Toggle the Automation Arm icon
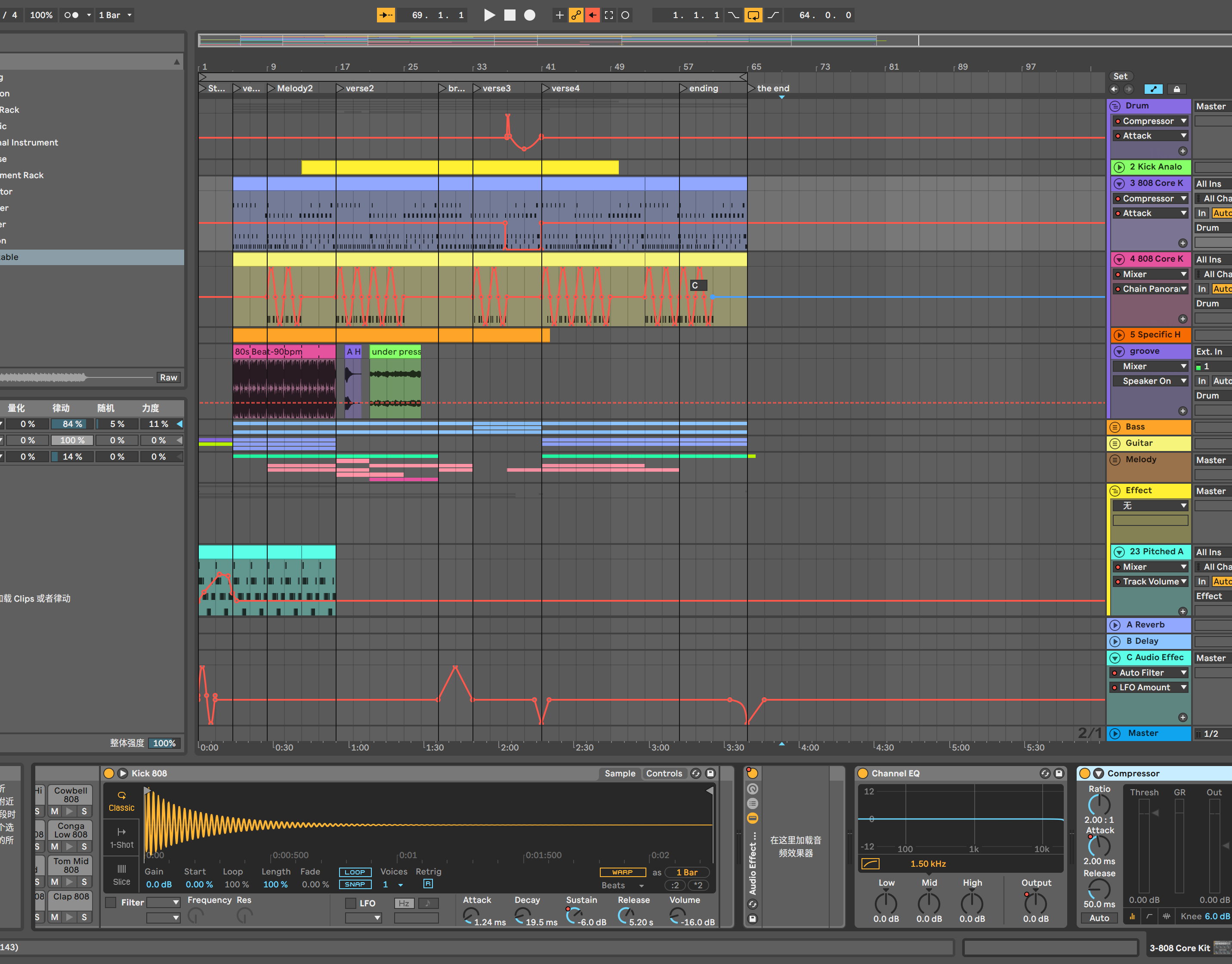Image resolution: width=1232 pixels, height=964 pixels. pyautogui.click(x=576, y=15)
